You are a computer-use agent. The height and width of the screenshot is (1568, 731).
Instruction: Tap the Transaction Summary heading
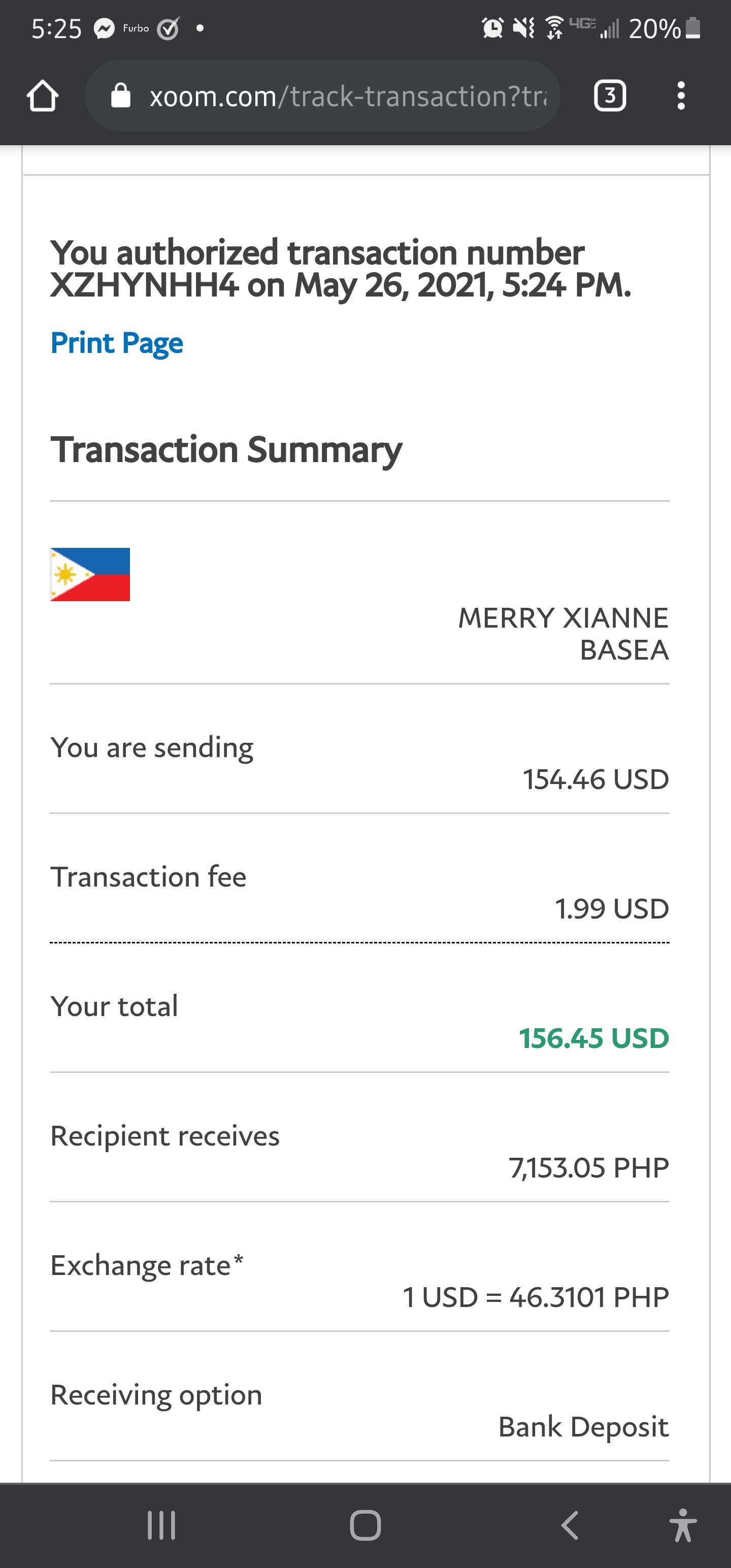point(226,449)
